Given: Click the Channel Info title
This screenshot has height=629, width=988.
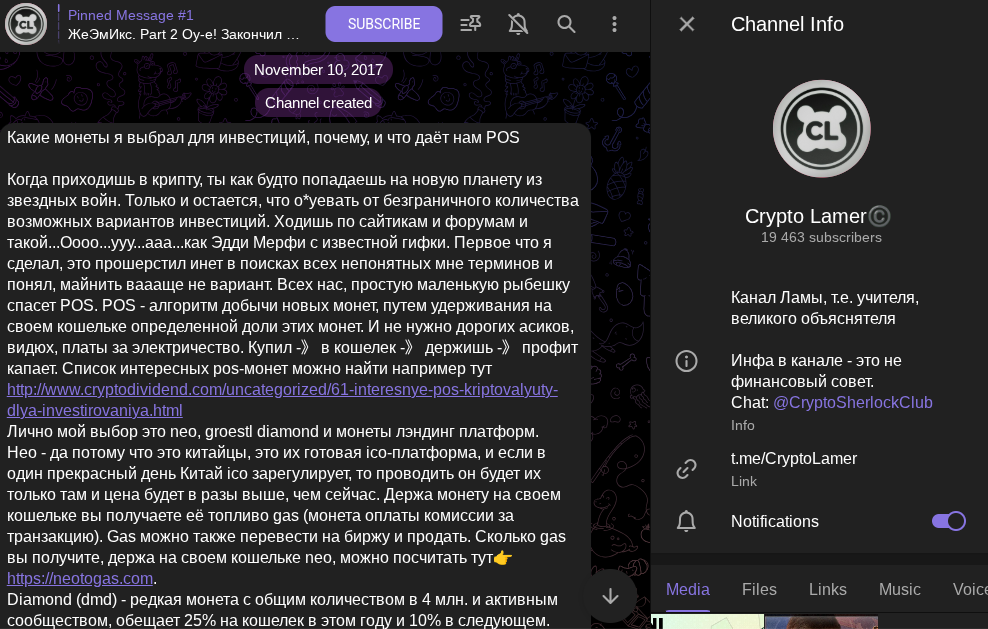Looking at the screenshot, I should [787, 24].
